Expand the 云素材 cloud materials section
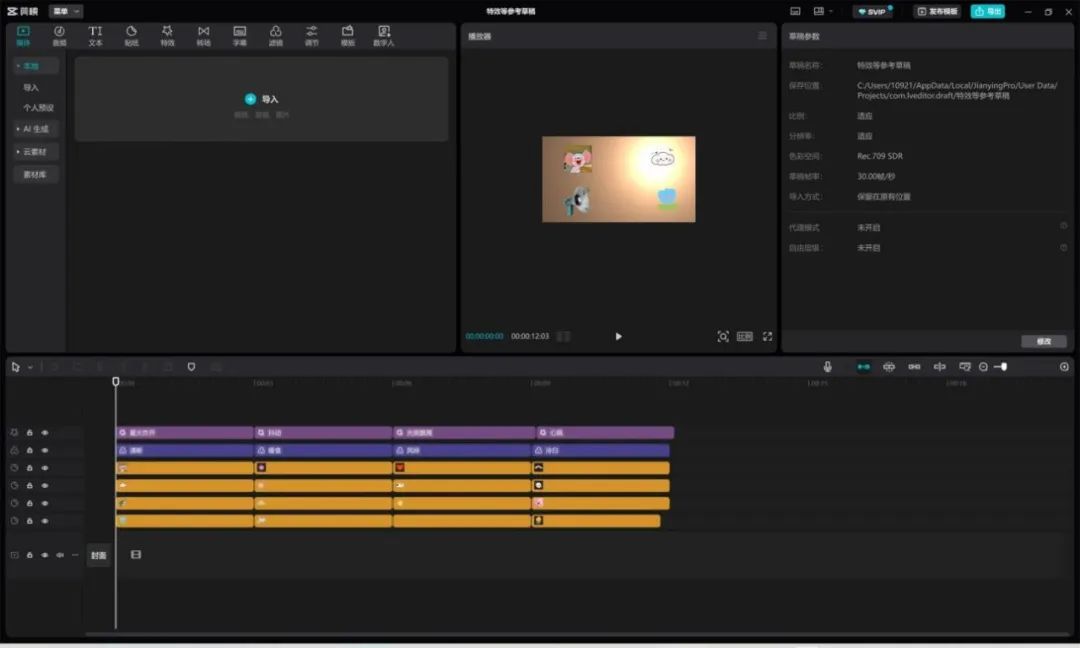The width and height of the screenshot is (1080, 648). [36, 151]
